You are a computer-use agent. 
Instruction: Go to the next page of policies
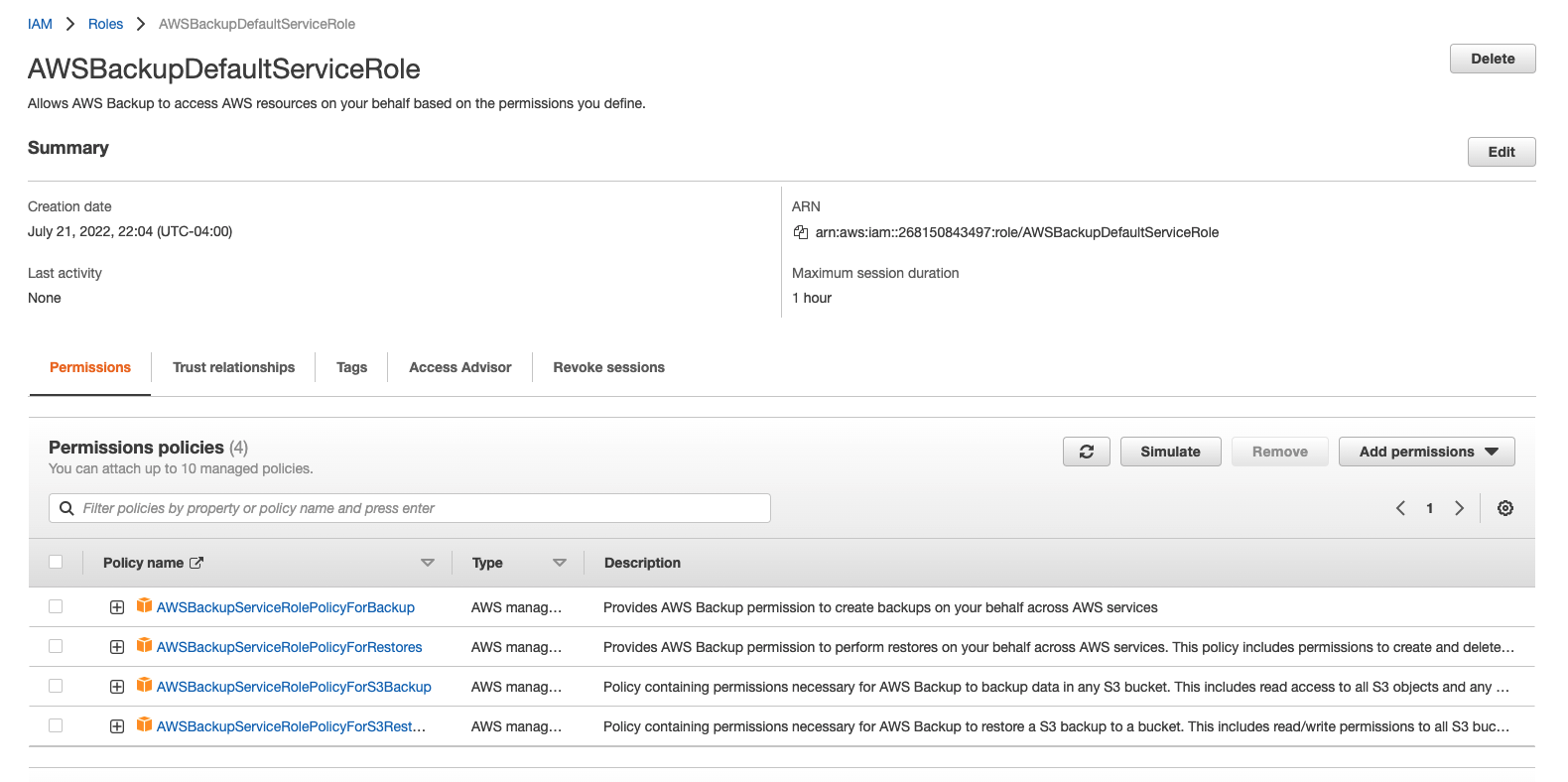click(1459, 508)
